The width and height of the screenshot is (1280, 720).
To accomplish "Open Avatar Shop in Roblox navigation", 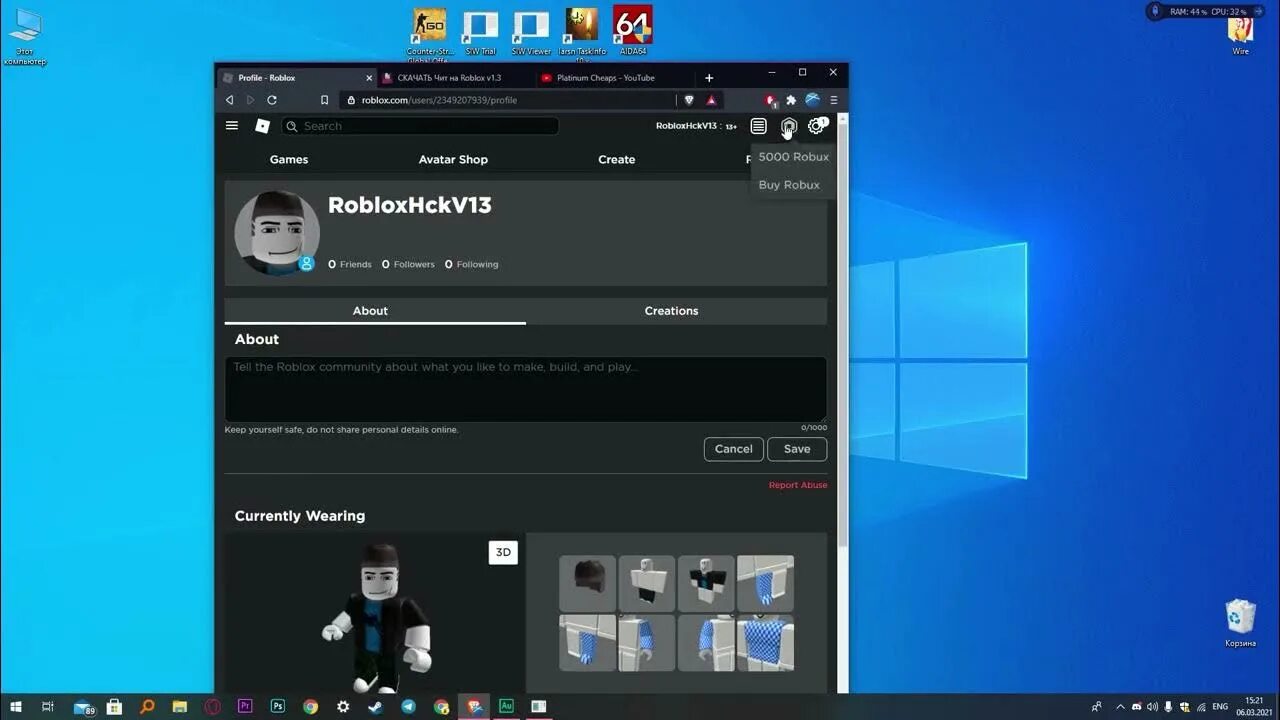I will (453, 160).
